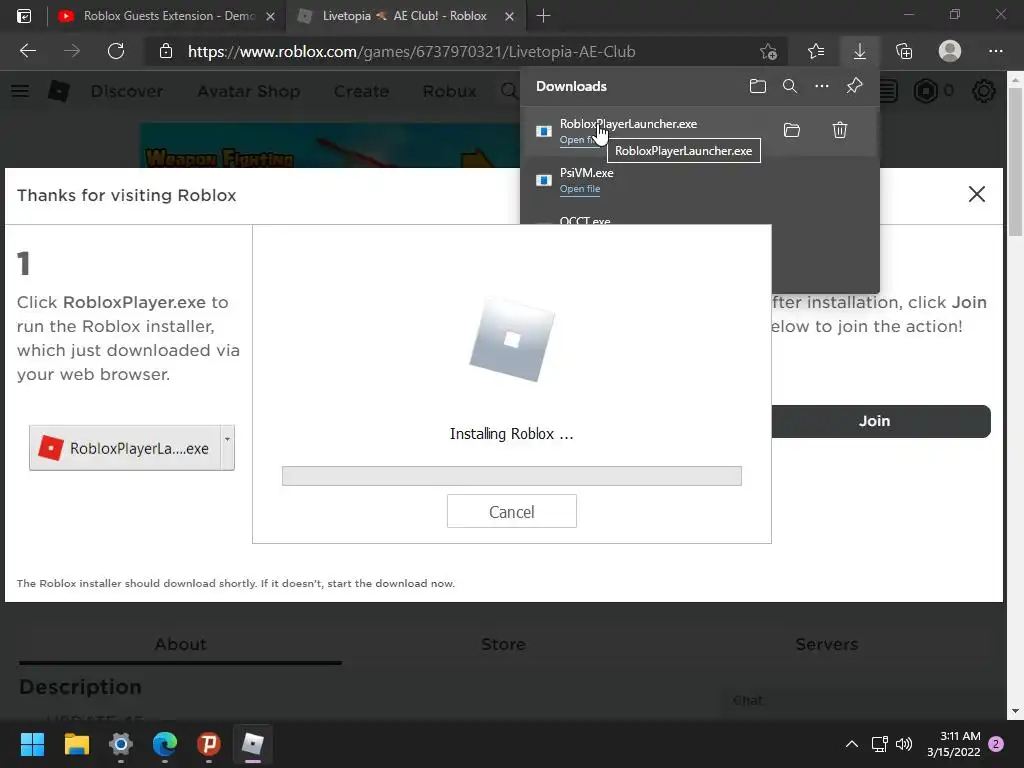The height and width of the screenshot is (768, 1024).
Task: Show hidden icons in the system tray
Action: click(852, 744)
